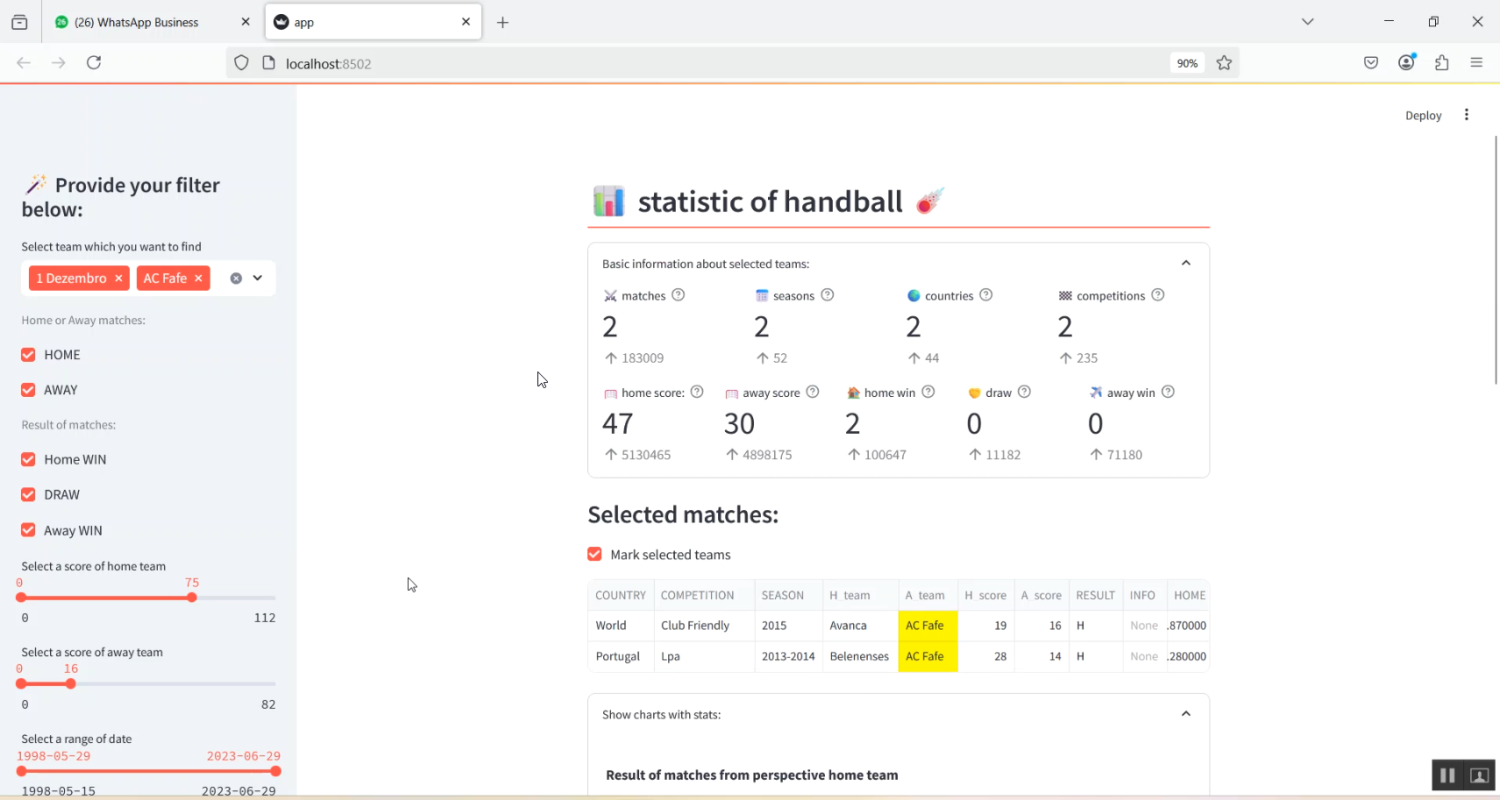Click the Deploy button

click(1423, 115)
